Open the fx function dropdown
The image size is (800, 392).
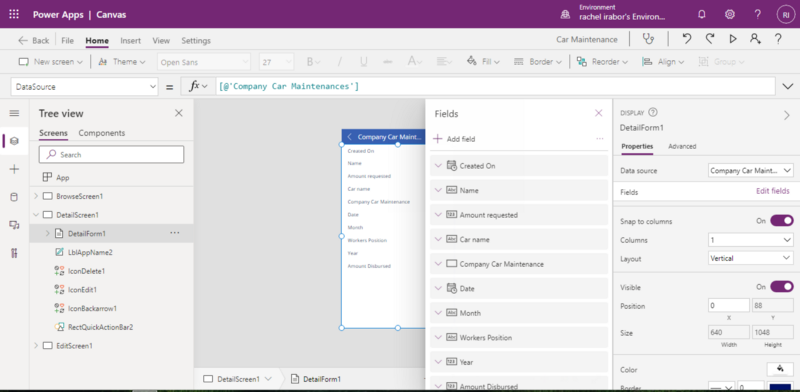click(198, 87)
